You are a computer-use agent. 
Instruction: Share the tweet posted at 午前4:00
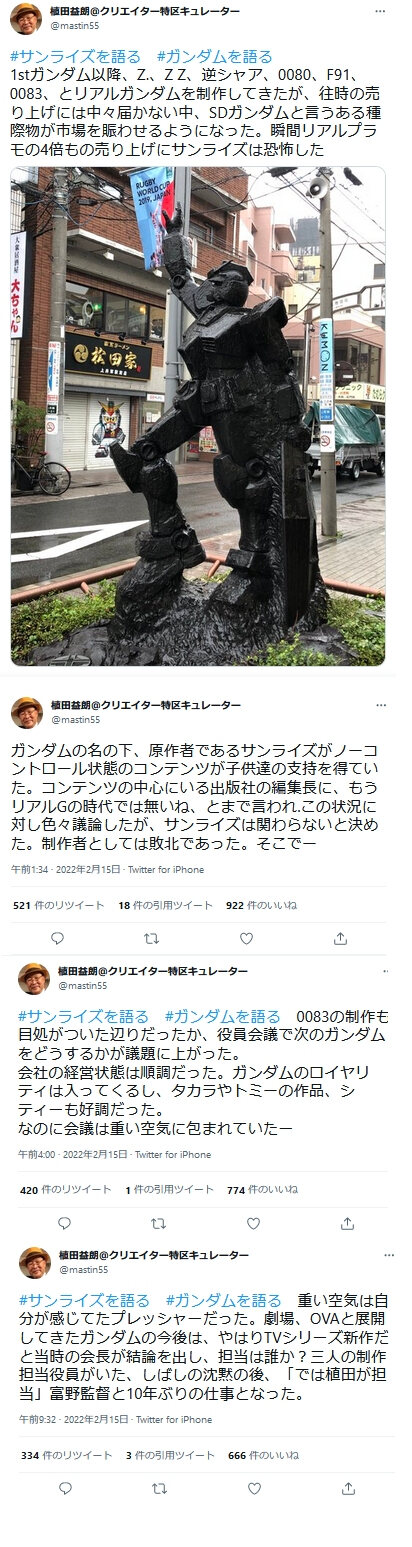click(x=347, y=1223)
